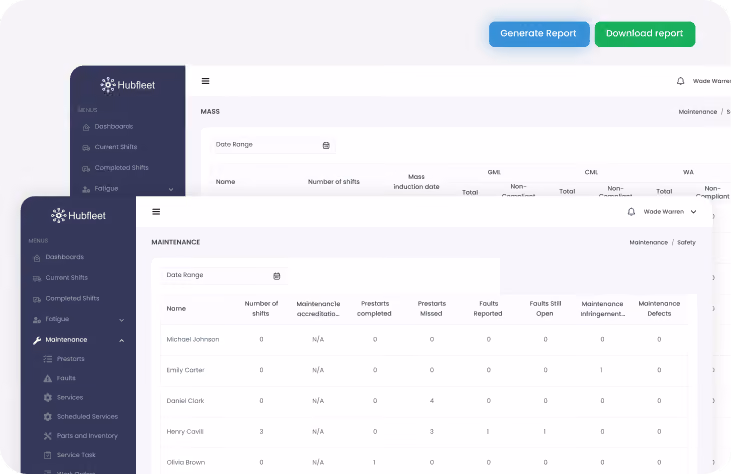Screen dimensions: 731x474
Task: Select the Daniel Clark row name
Action: [x=185, y=401]
